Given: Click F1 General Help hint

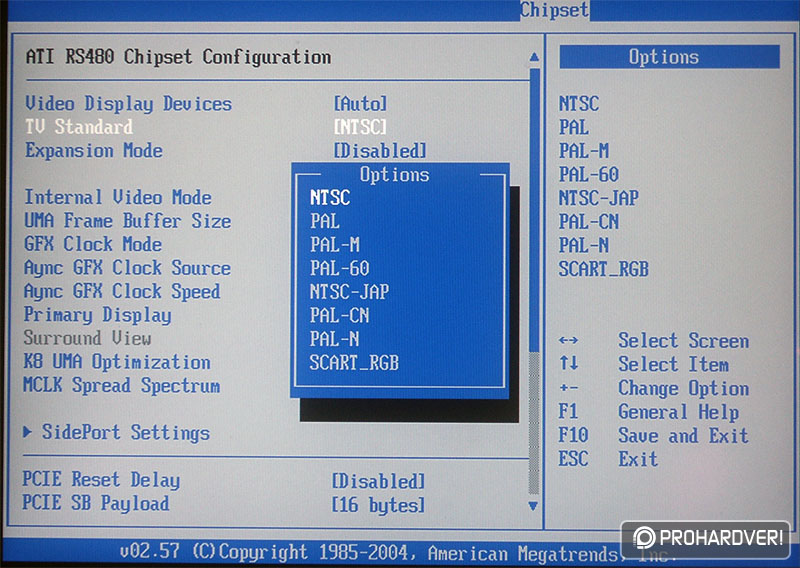Looking at the screenshot, I should (649, 412).
